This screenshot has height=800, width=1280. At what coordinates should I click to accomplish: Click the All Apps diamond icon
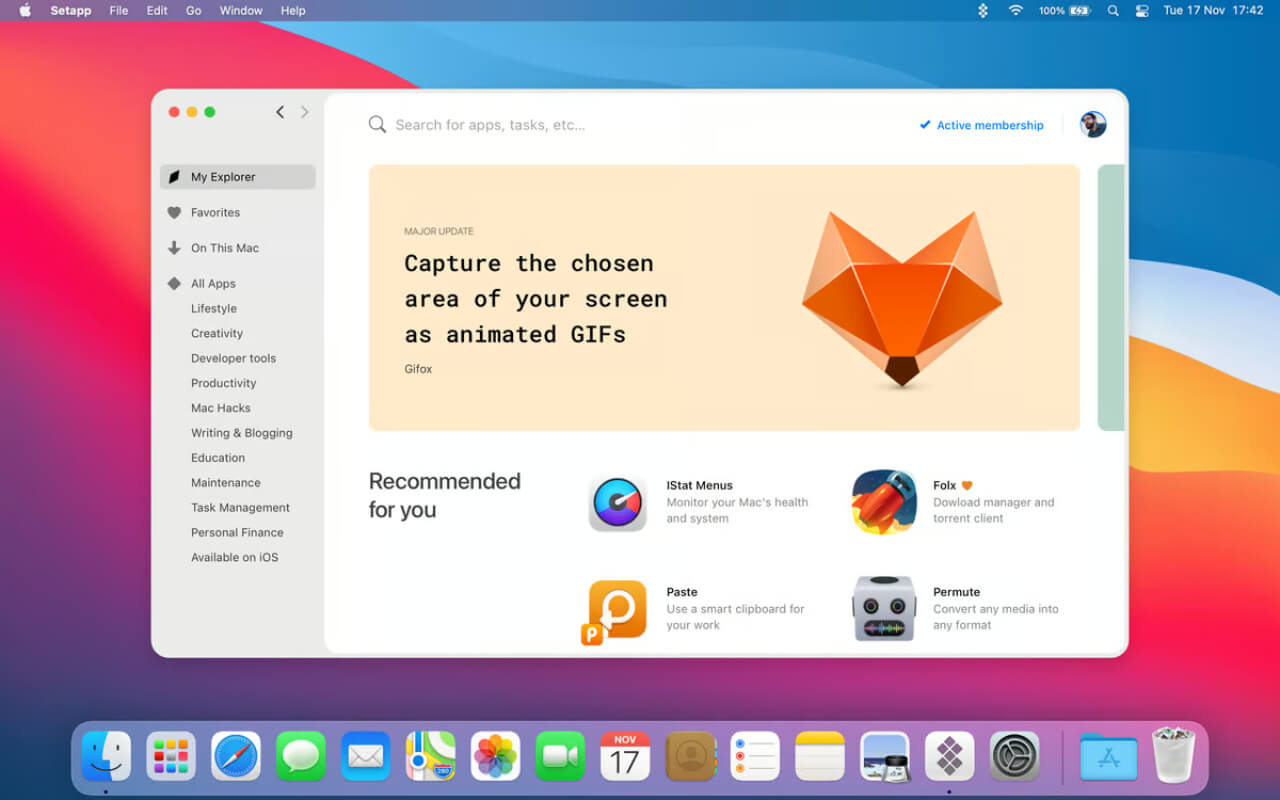[x=174, y=284]
